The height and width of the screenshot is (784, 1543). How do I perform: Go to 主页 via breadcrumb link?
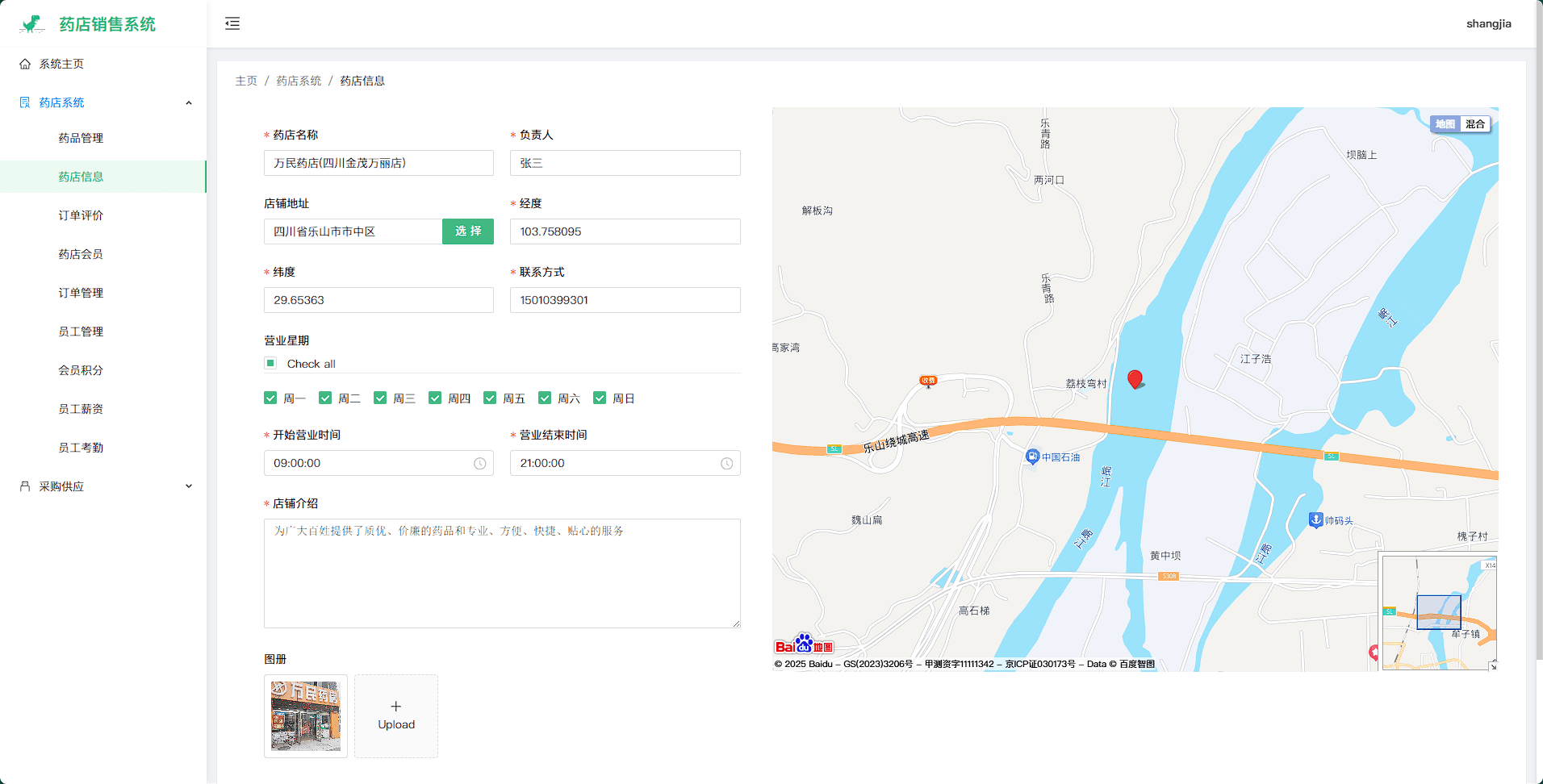tap(246, 81)
